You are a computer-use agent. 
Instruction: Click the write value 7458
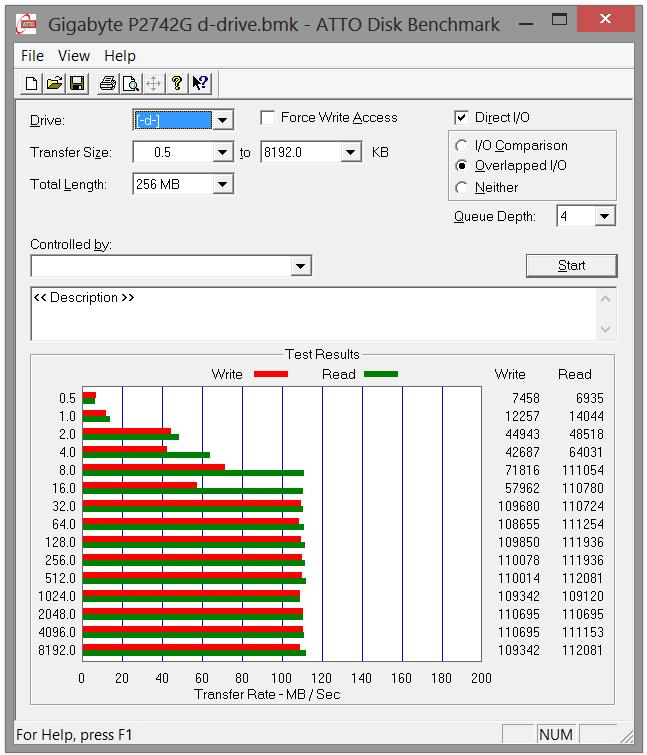coord(526,398)
